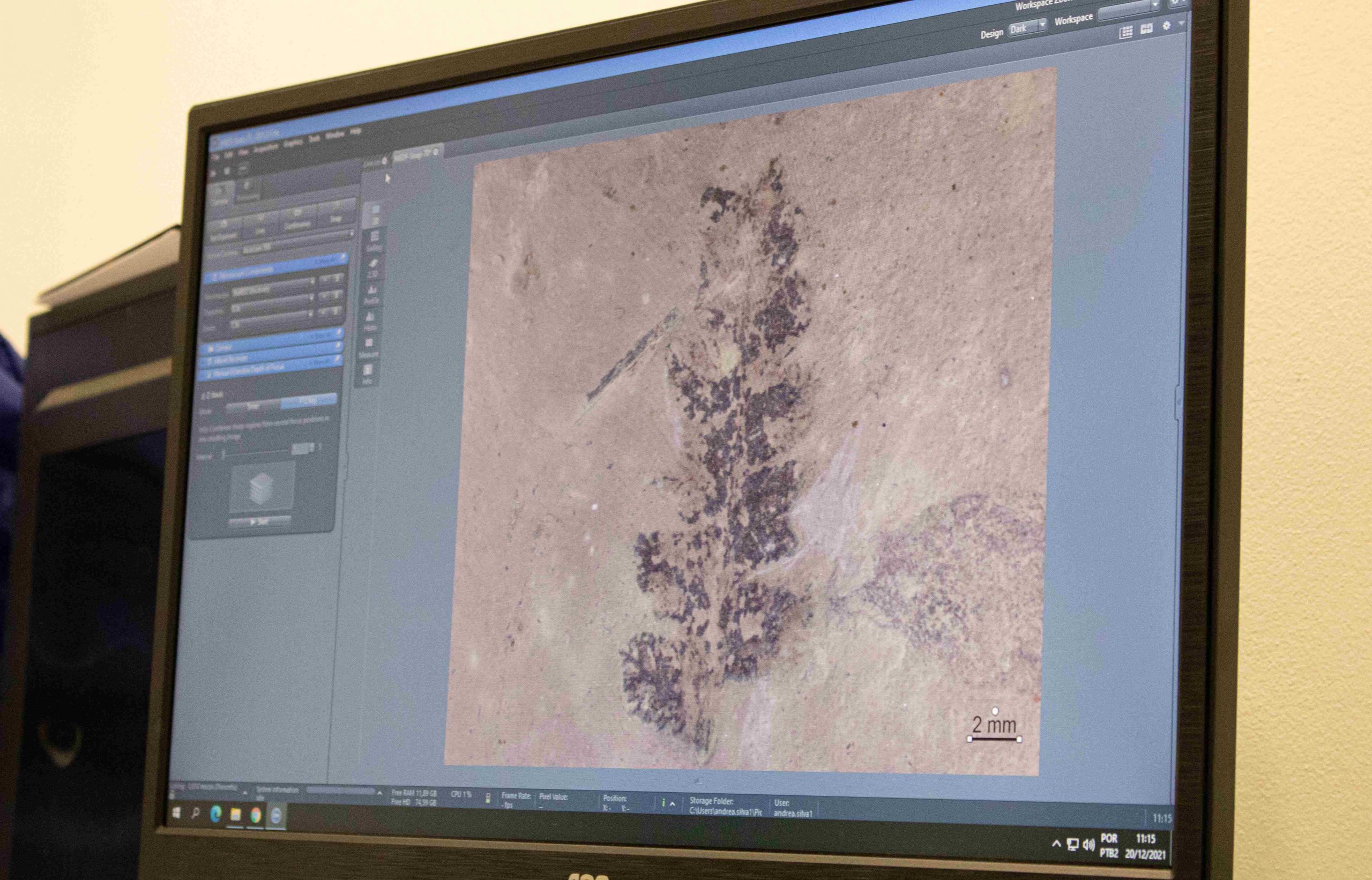The height and width of the screenshot is (880, 1372).
Task: Open the Measure view icon
Action: [x=369, y=347]
